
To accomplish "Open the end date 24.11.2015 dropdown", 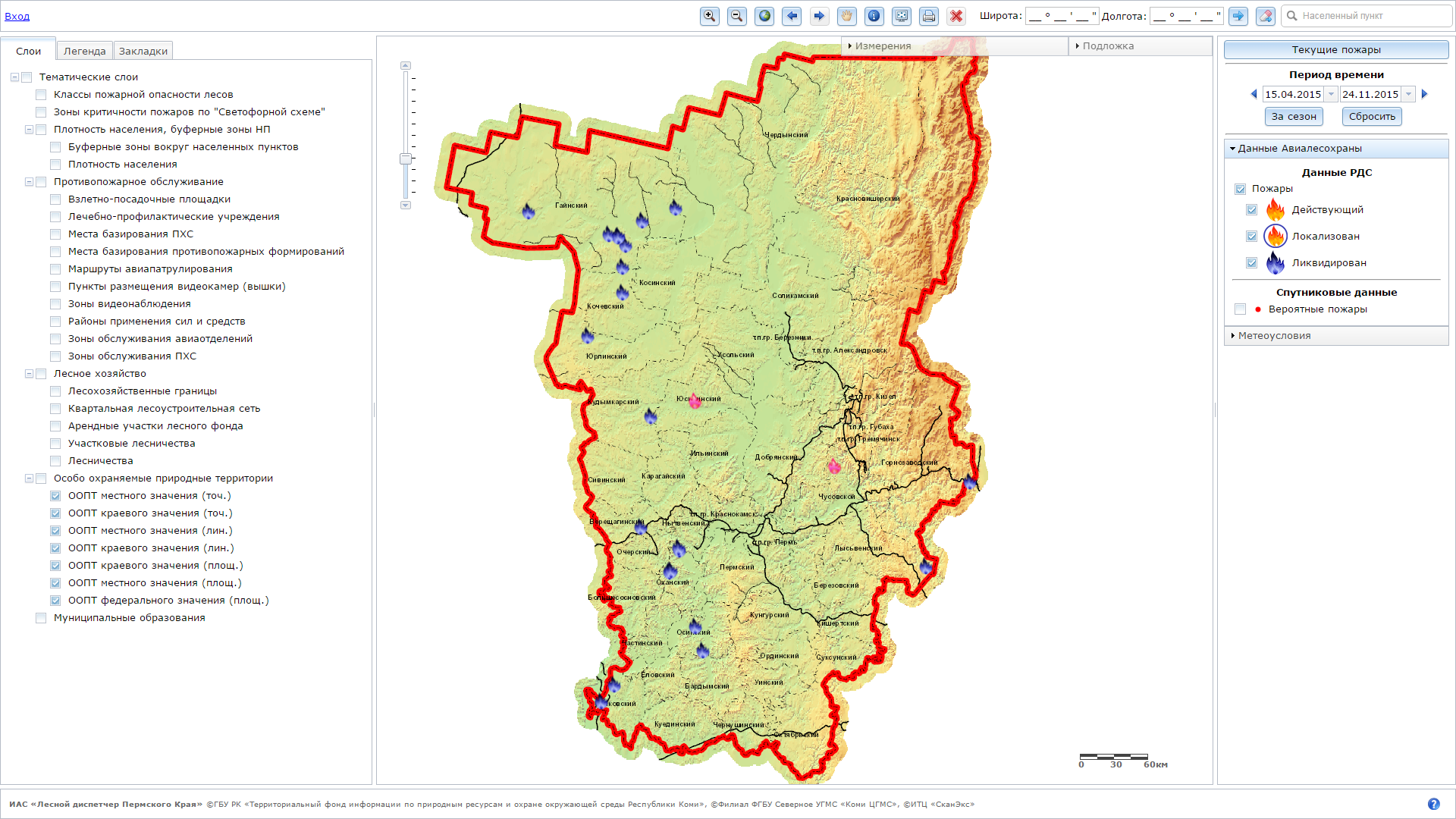I will [x=1408, y=94].
